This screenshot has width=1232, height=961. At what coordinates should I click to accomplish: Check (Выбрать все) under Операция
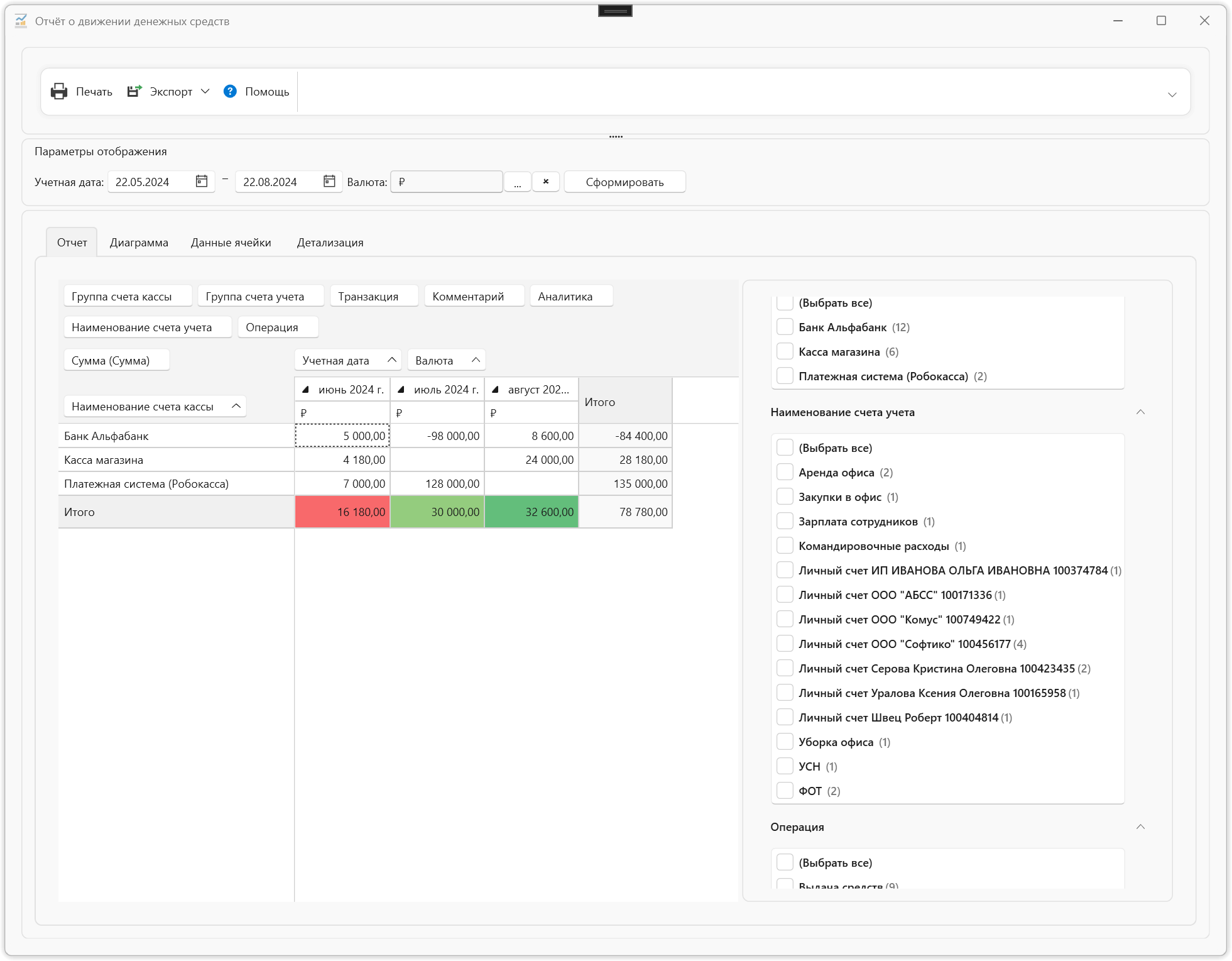point(785,862)
